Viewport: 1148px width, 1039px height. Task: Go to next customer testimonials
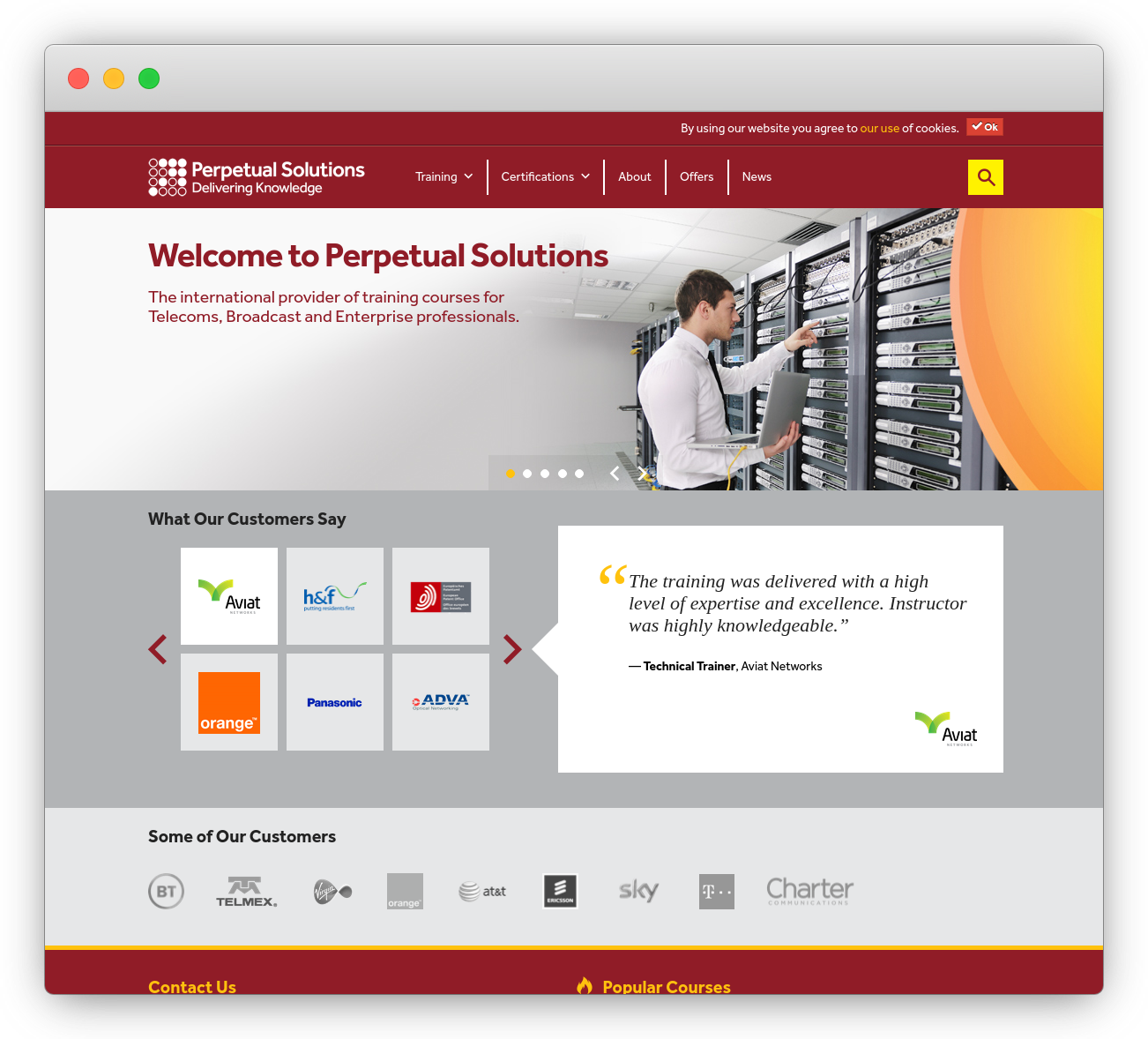coord(512,649)
